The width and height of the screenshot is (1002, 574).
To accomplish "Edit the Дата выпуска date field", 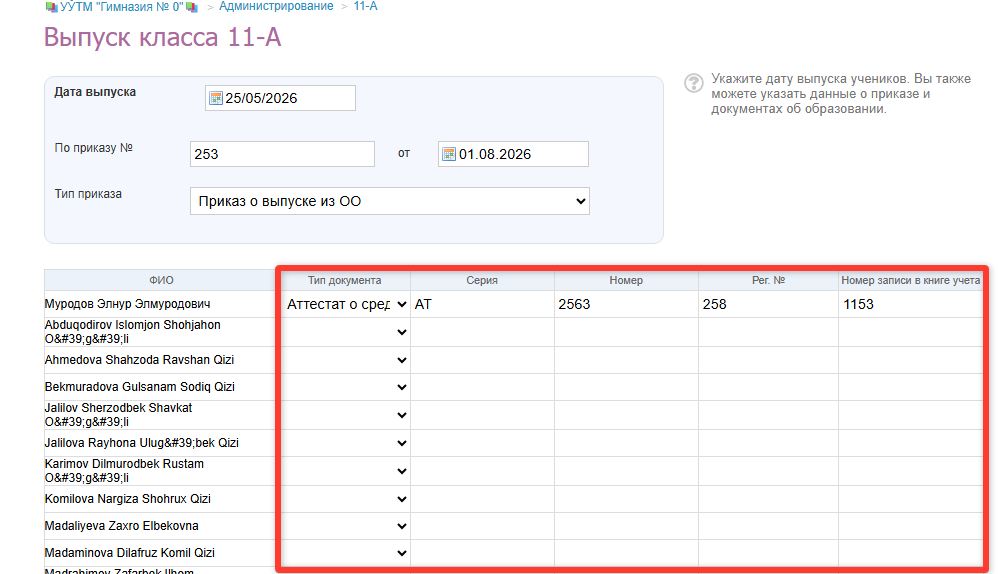I will click(x=280, y=98).
